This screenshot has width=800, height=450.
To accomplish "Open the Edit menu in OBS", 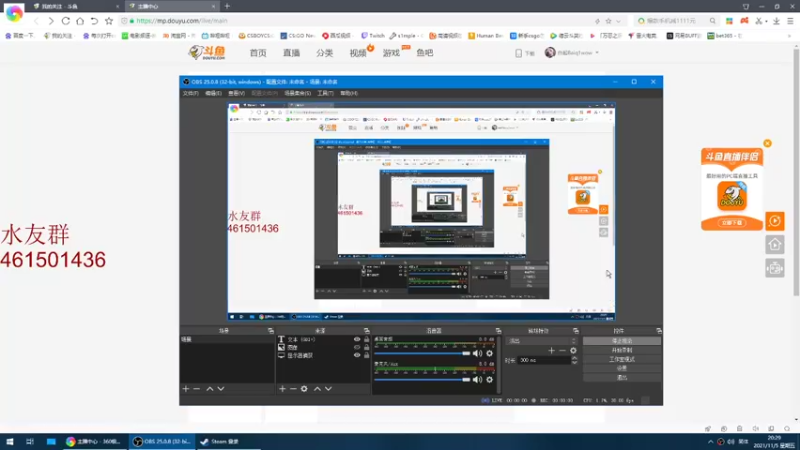I will click(x=213, y=93).
